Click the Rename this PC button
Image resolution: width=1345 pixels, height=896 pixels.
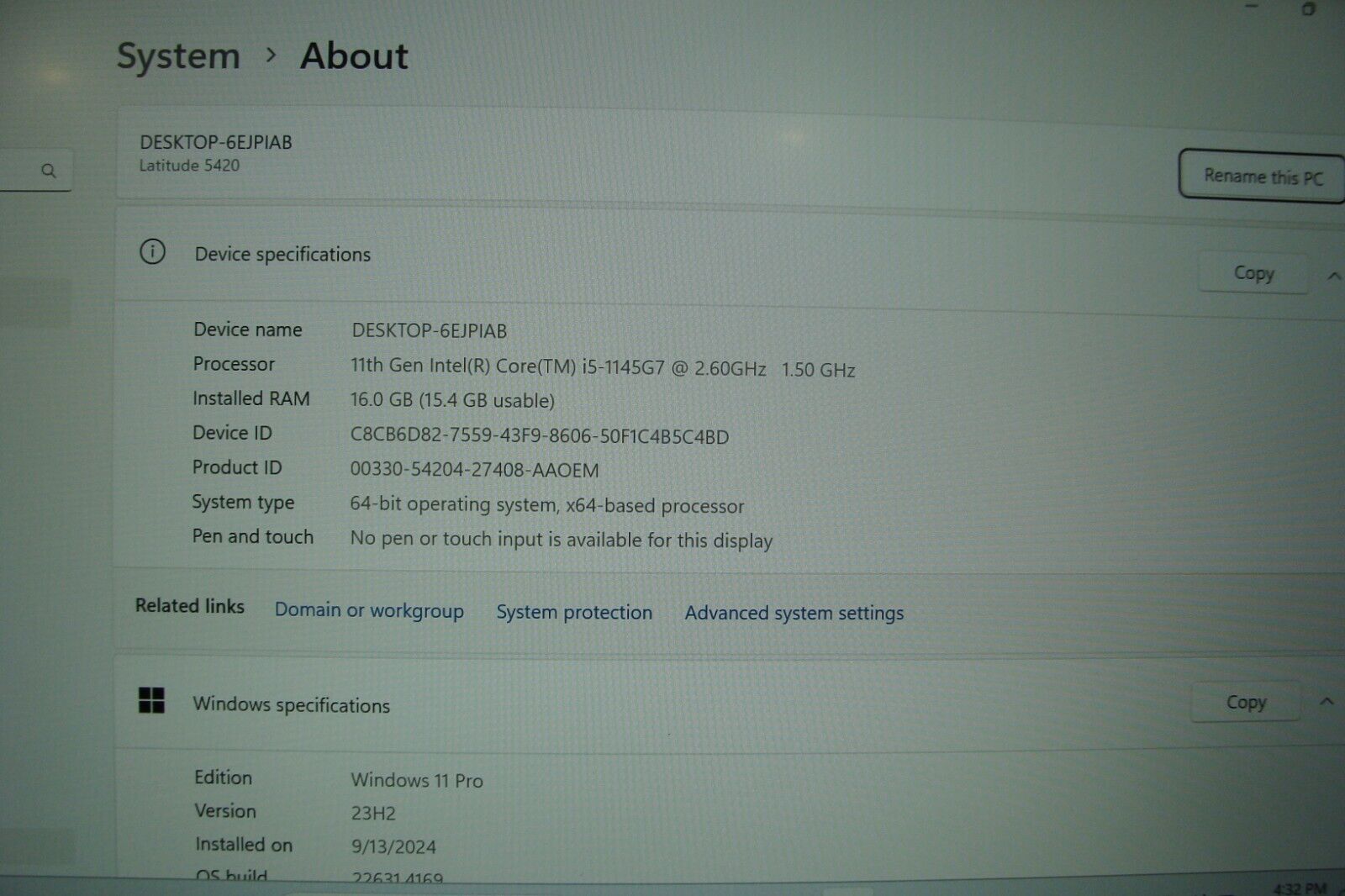point(1262,176)
